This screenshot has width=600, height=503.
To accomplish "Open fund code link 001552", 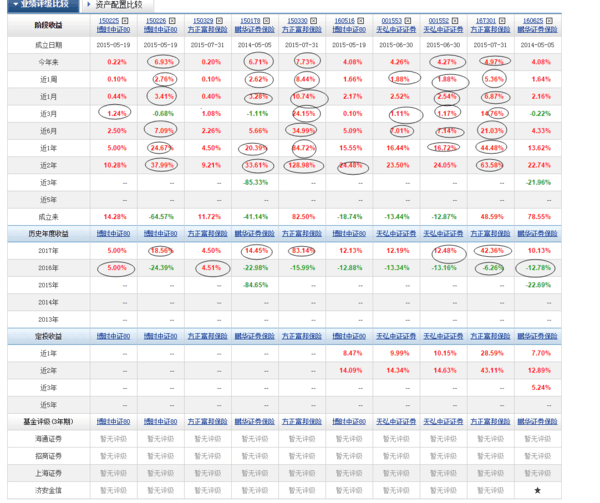I will (439, 21).
